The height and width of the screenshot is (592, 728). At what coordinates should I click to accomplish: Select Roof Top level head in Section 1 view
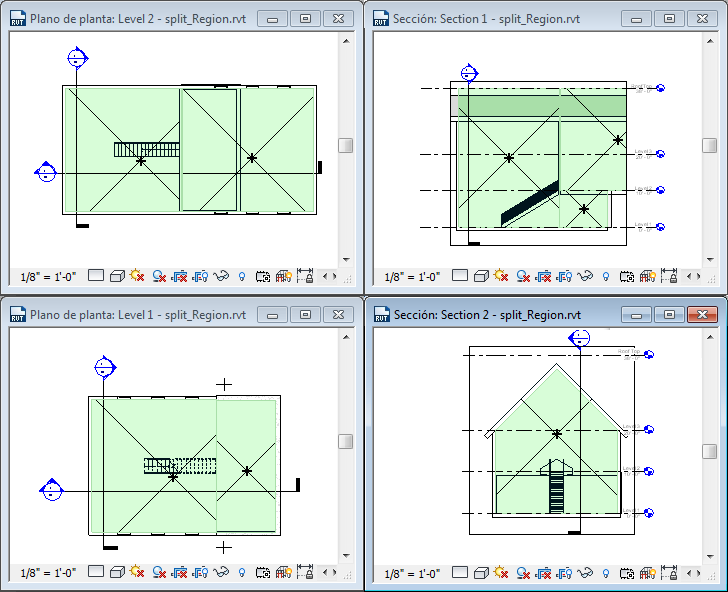(x=661, y=88)
